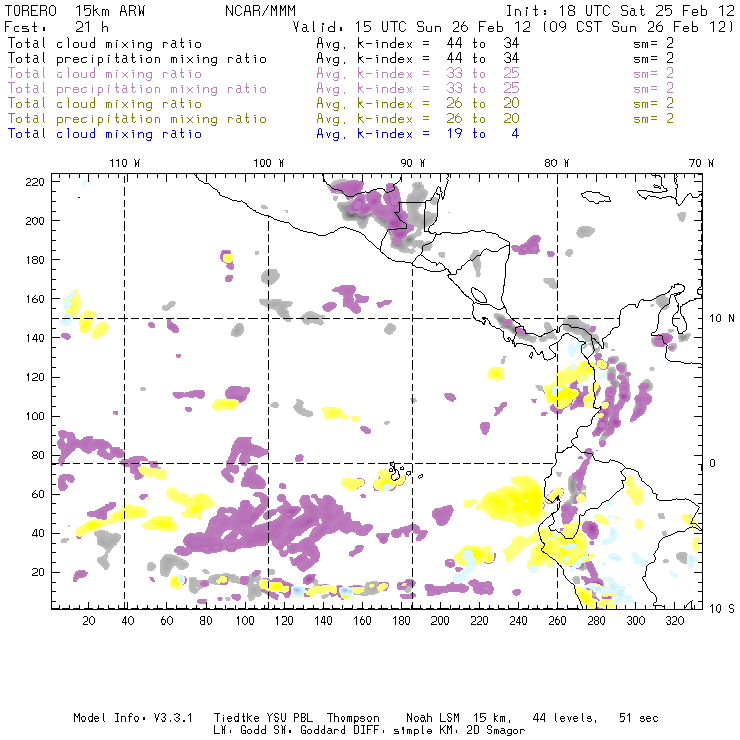Select '100' on the bottom horizontal axis

(245, 621)
